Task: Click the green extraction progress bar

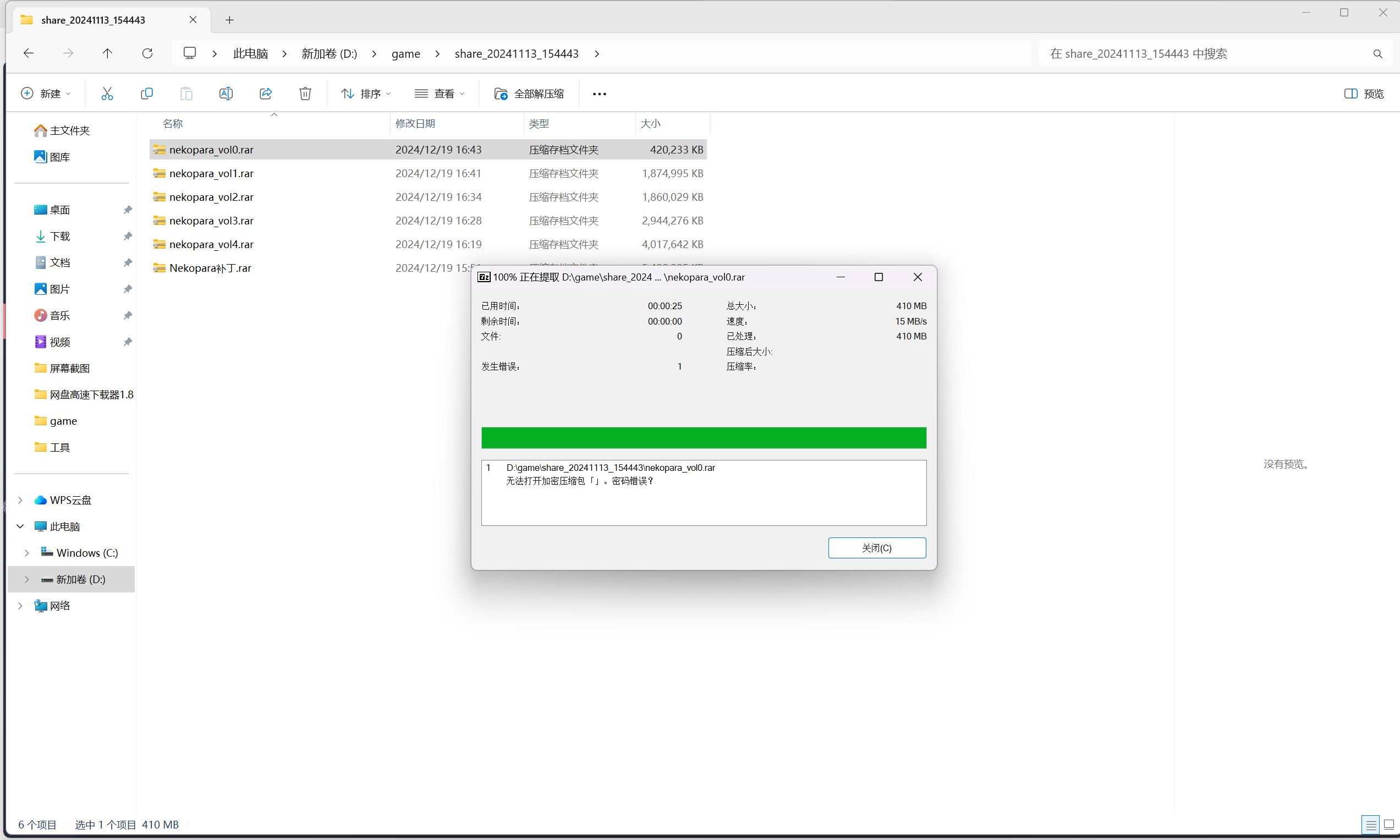Action: [704, 438]
